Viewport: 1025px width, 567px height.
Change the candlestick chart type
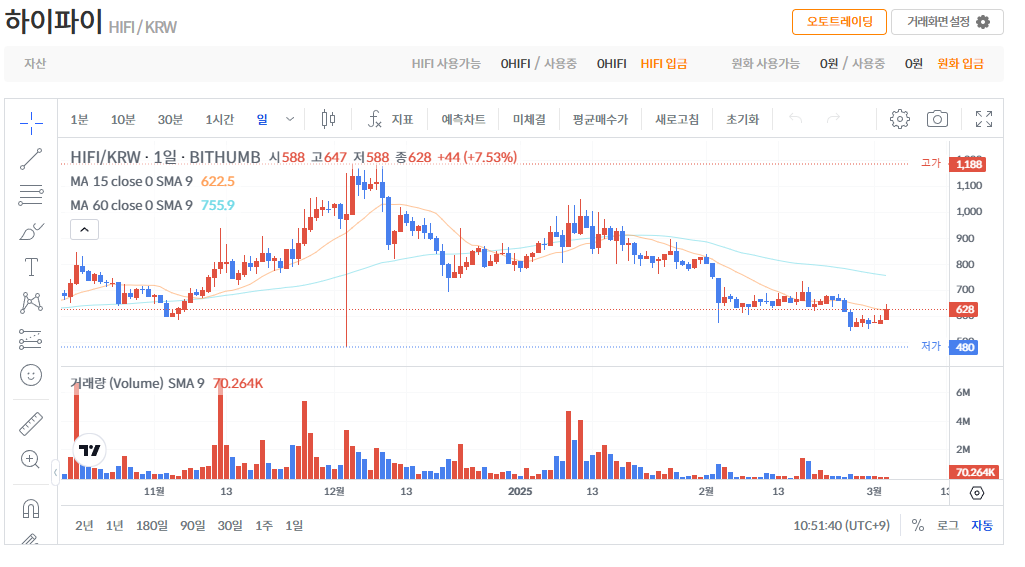point(328,119)
